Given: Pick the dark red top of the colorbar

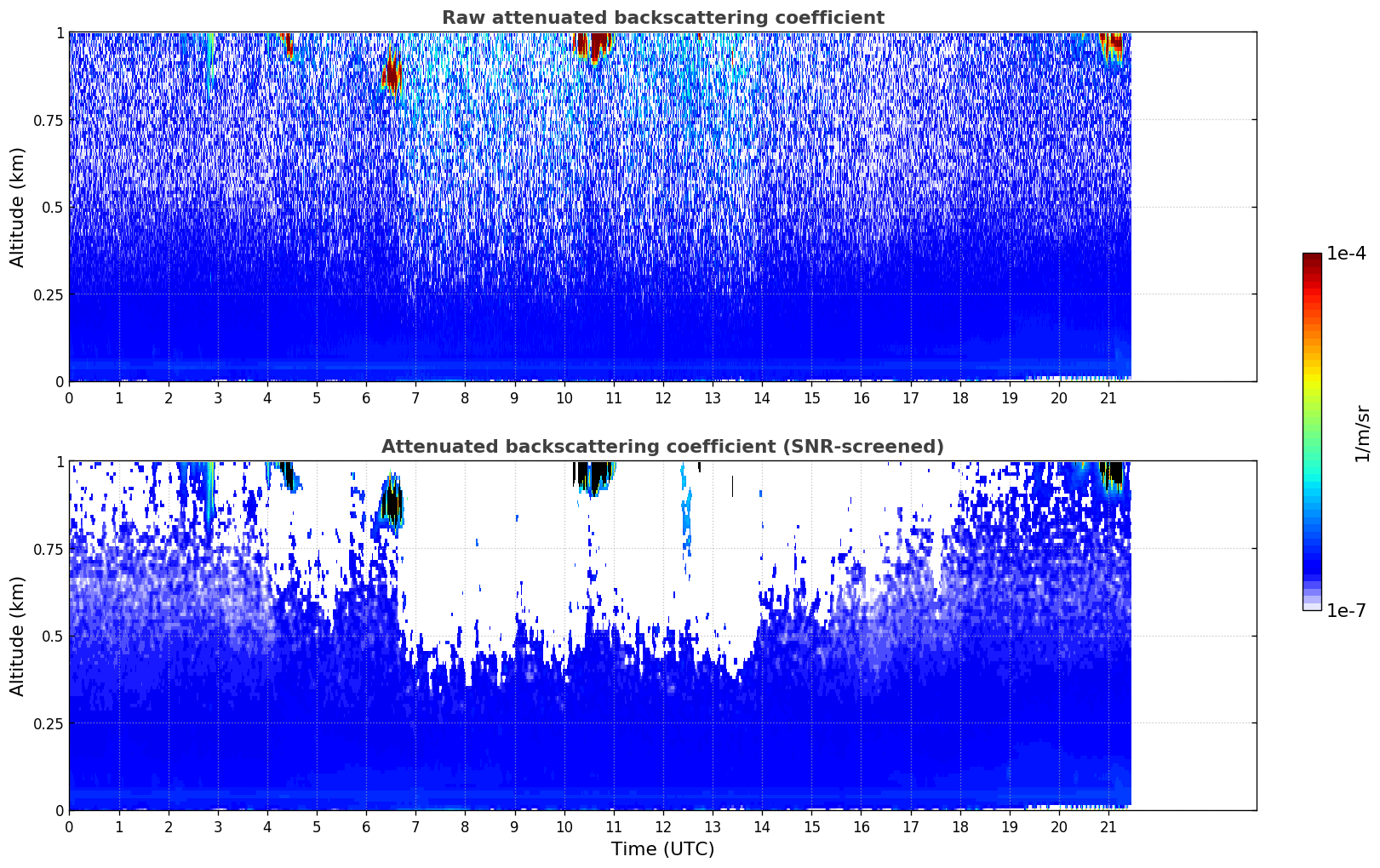Looking at the screenshot, I should (1312, 260).
